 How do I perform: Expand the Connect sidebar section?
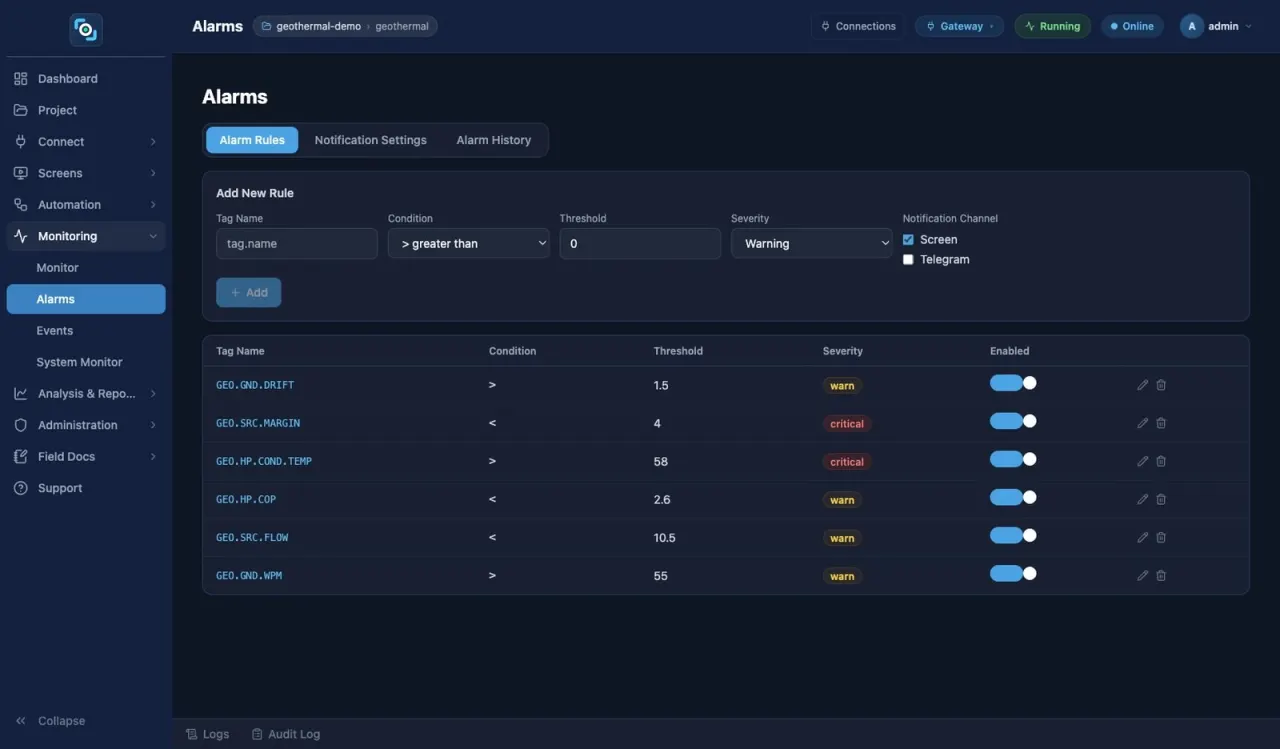coord(86,142)
